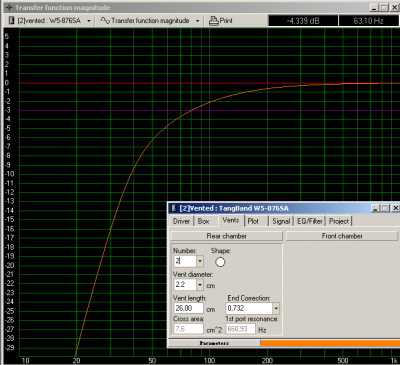
Task: Click the Front chamber button
Action: tap(342, 236)
